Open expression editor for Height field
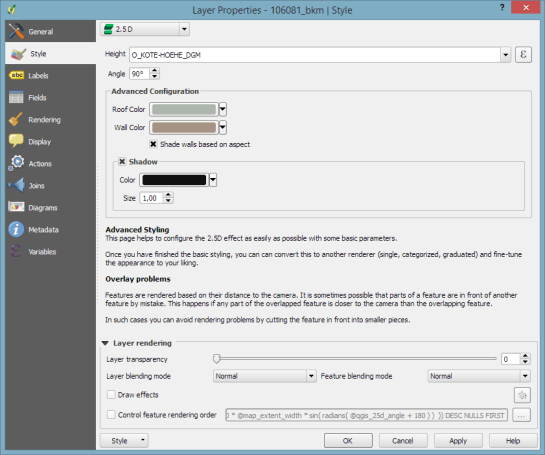Viewport: 545px width, 455px height. 523,55
